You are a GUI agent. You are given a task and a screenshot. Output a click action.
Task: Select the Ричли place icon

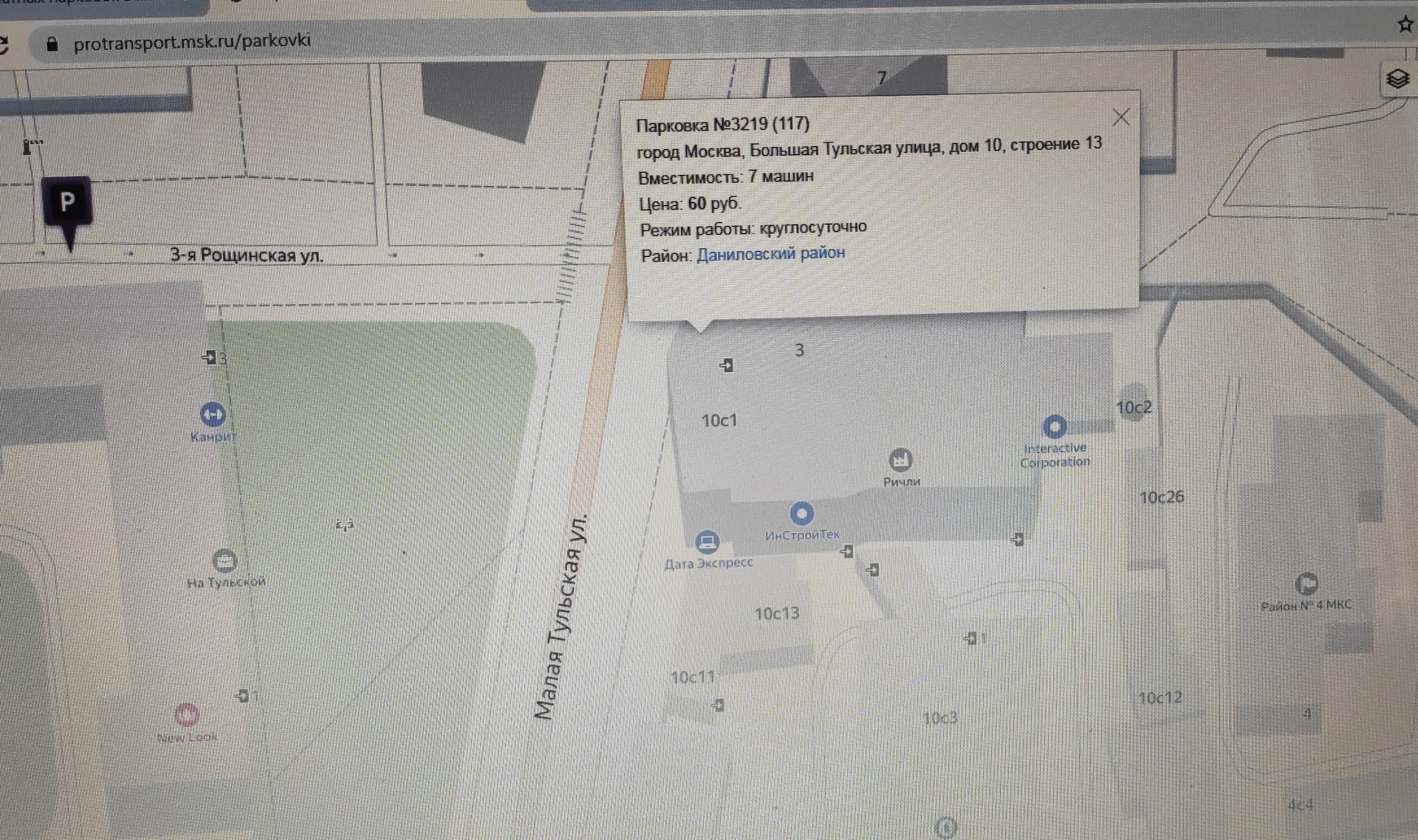[x=900, y=460]
